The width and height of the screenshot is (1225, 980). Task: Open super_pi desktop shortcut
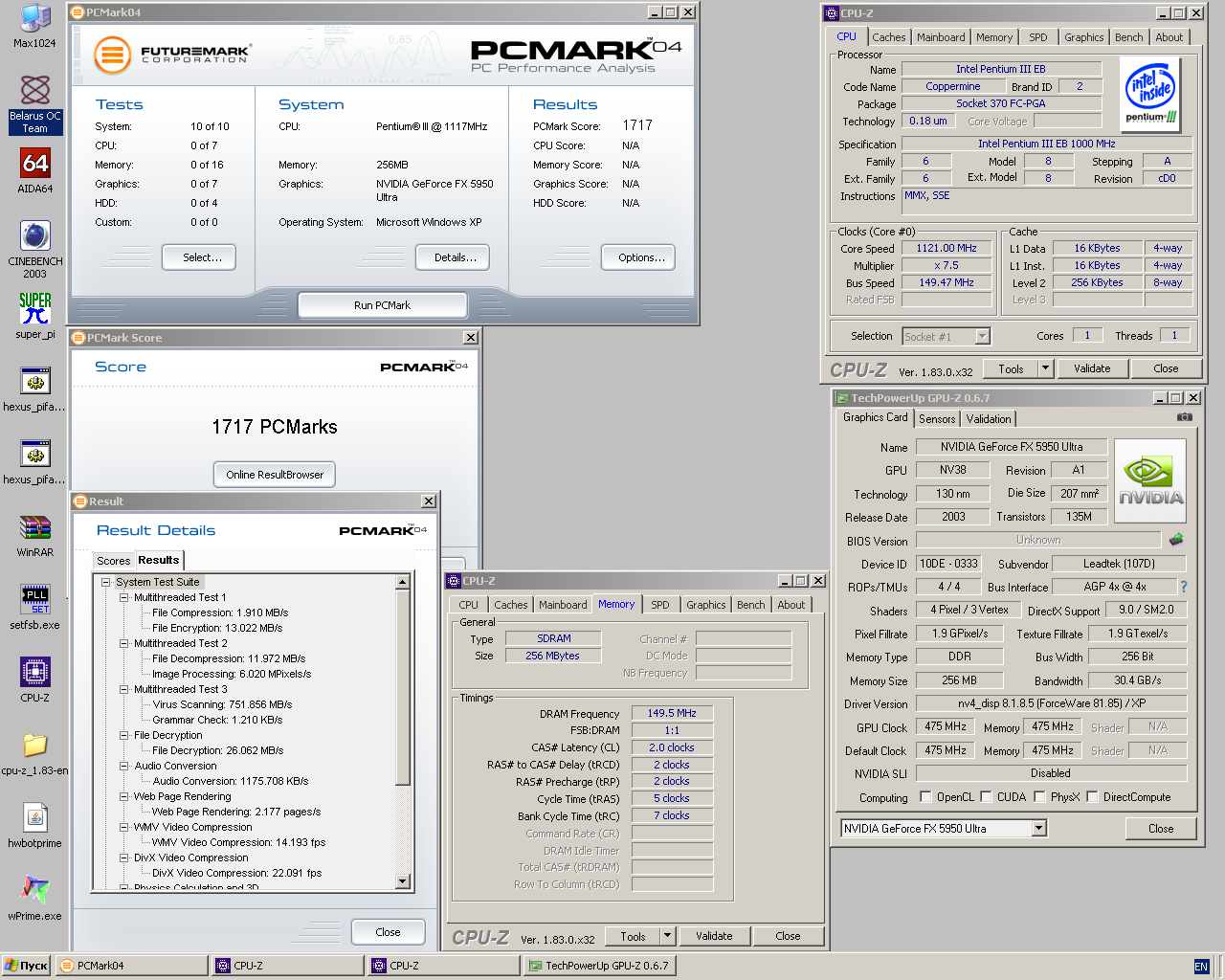point(35,316)
